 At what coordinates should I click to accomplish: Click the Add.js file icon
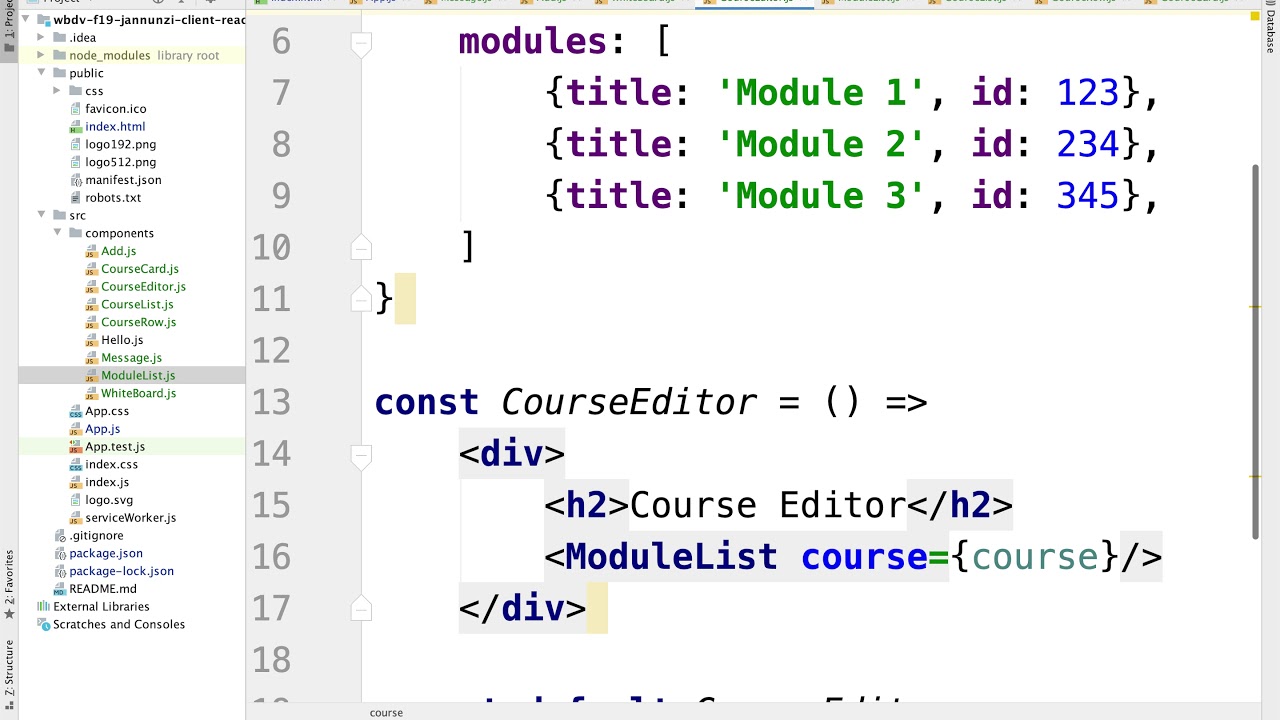[92, 251]
